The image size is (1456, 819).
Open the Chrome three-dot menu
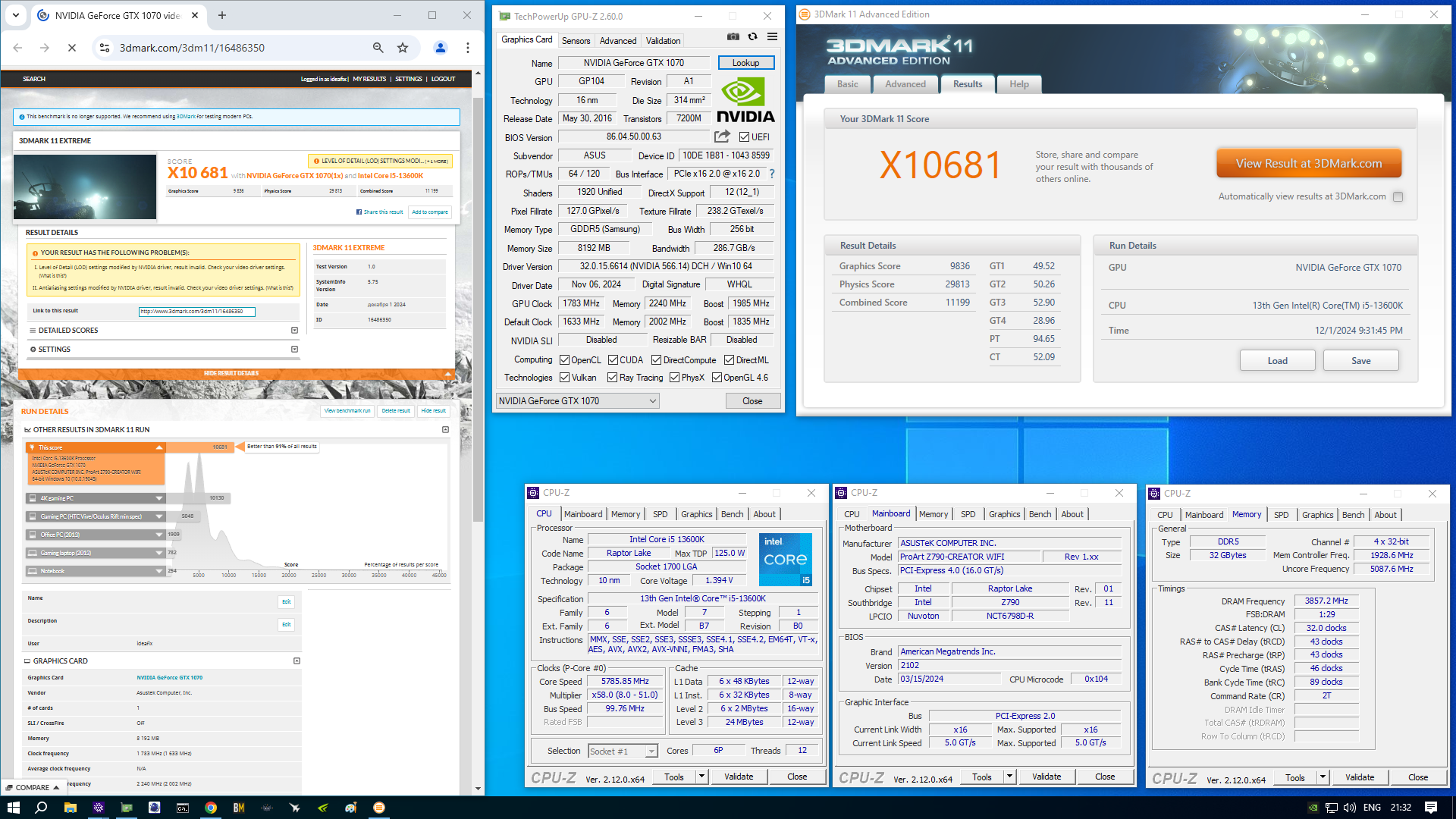[468, 48]
